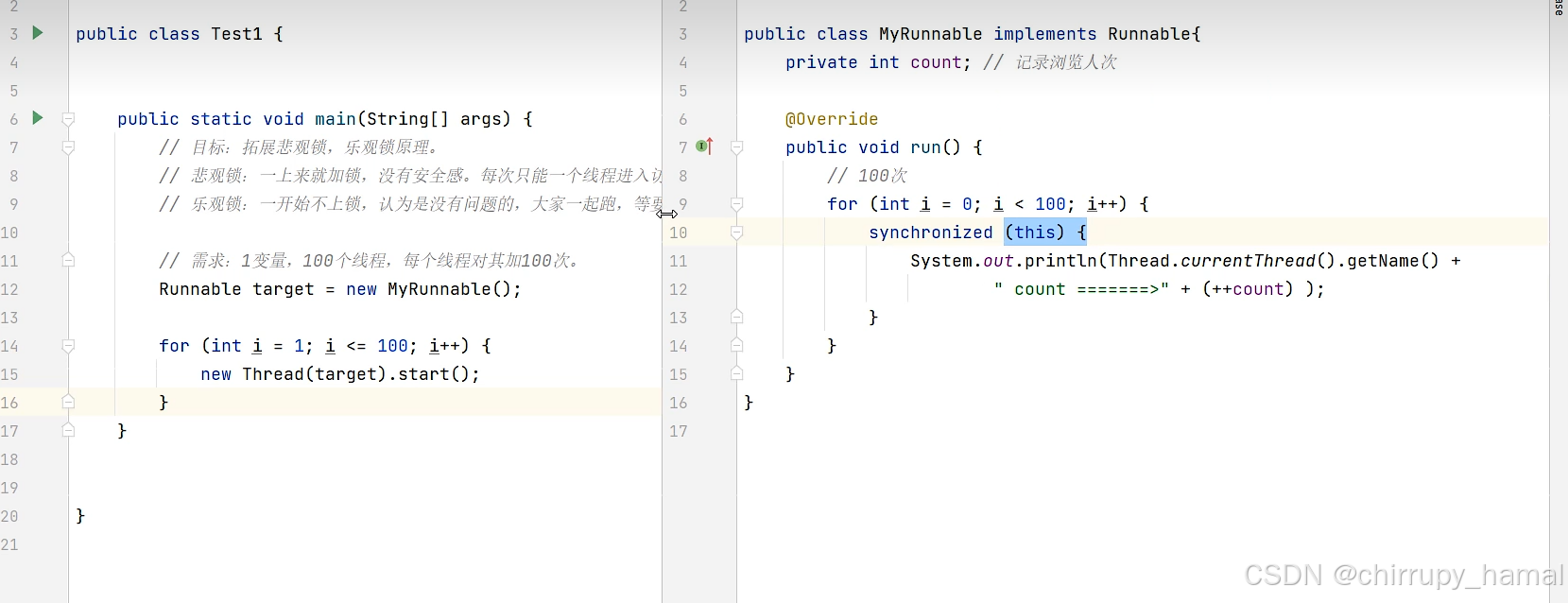Click line number 10 in the MyRunnable gutter
This screenshot has width=1568, height=603.
coord(679,233)
